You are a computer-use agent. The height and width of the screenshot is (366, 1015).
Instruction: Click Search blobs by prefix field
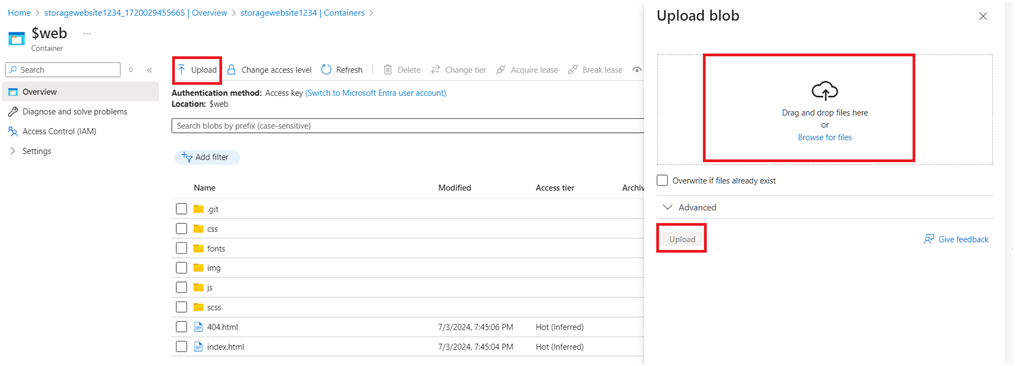[x=408, y=126]
